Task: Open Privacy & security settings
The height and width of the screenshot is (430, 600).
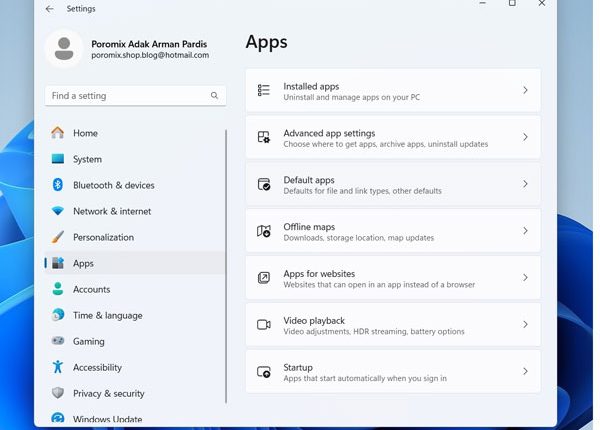Action: 134,393
